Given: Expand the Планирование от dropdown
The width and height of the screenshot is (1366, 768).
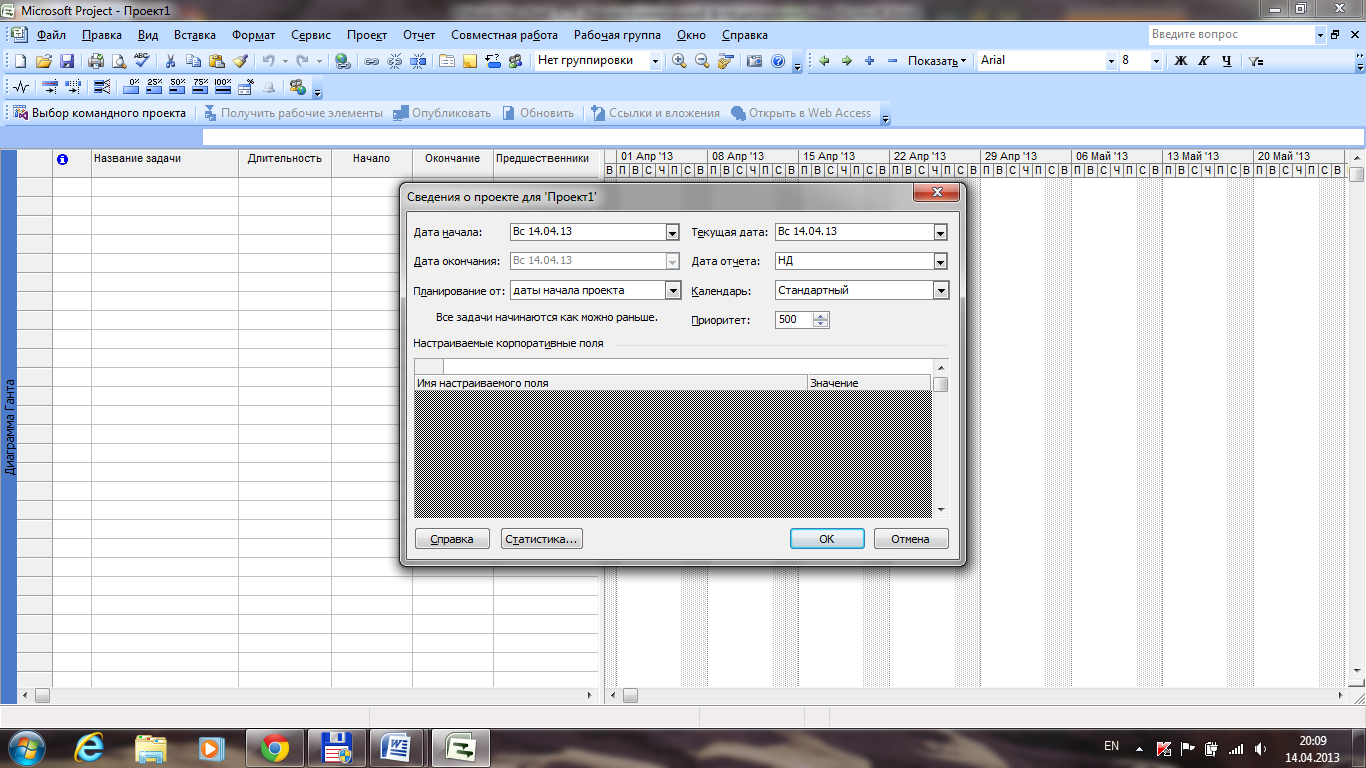Looking at the screenshot, I should [x=672, y=290].
